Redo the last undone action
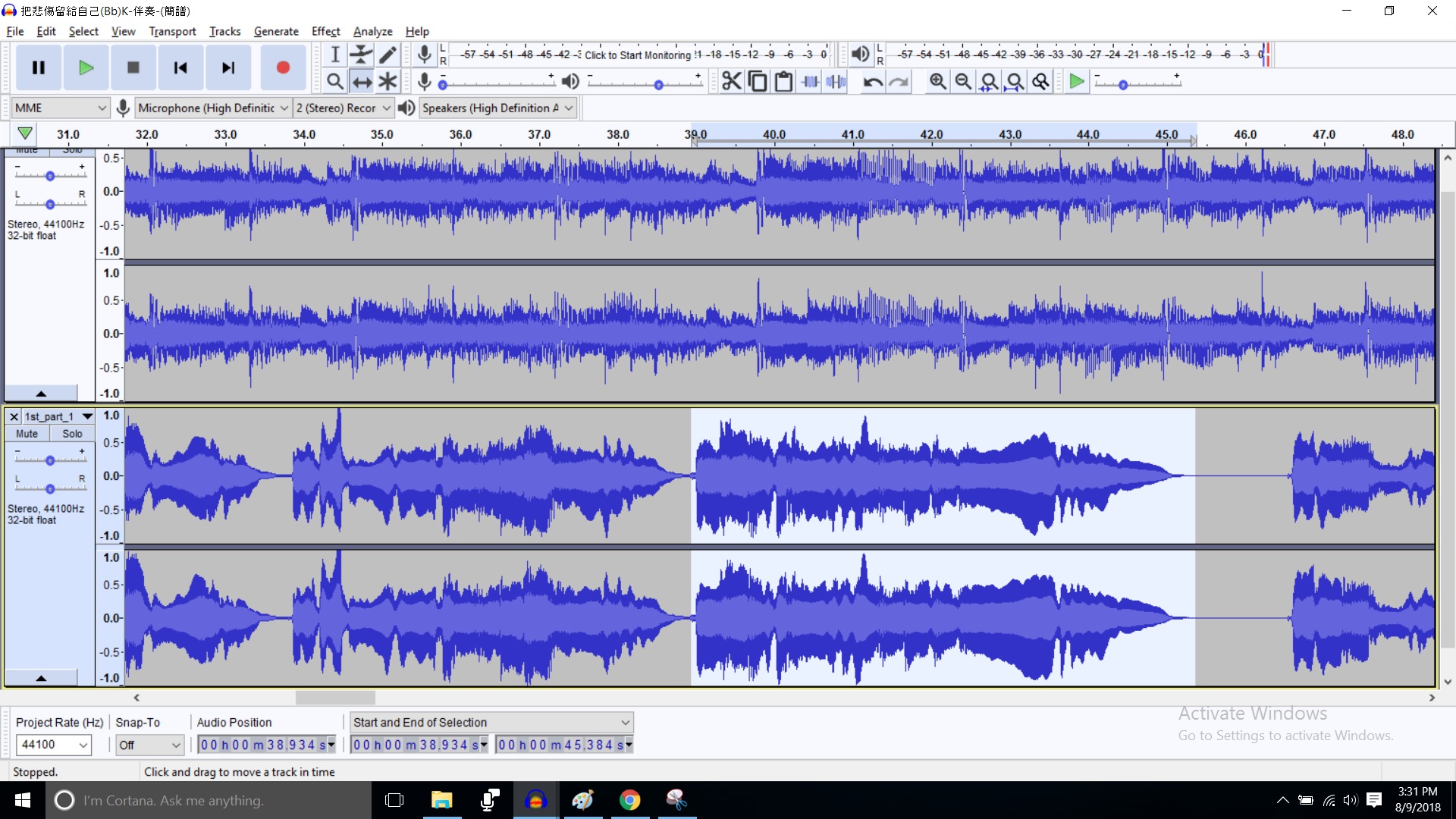Image resolution: width=1456 pixels, height=819 pixels. 899,81
